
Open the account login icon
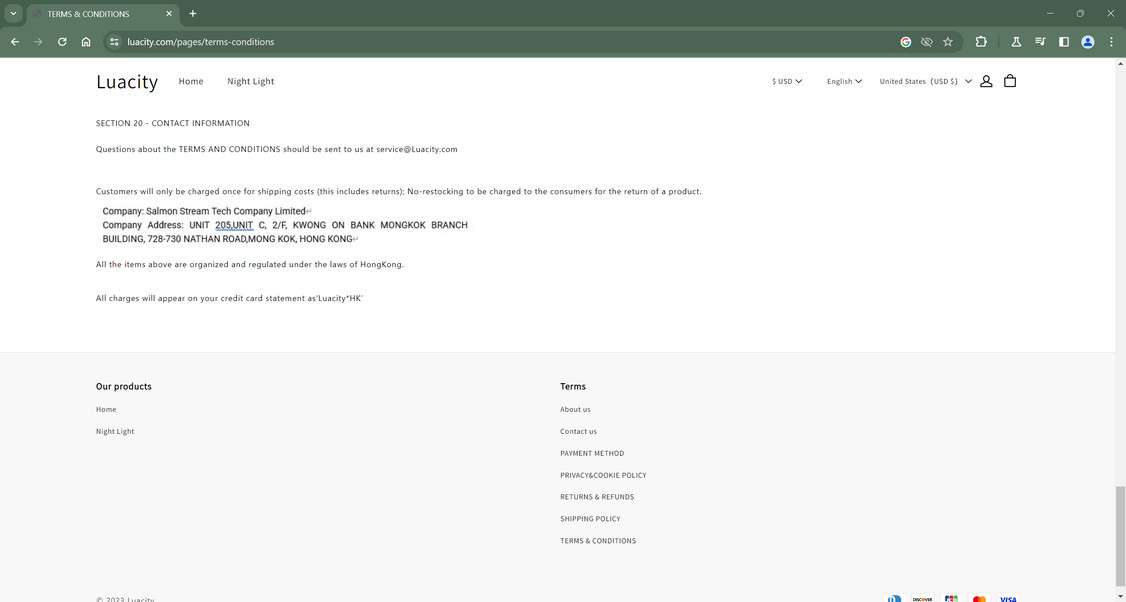click(x=986, y=81)
